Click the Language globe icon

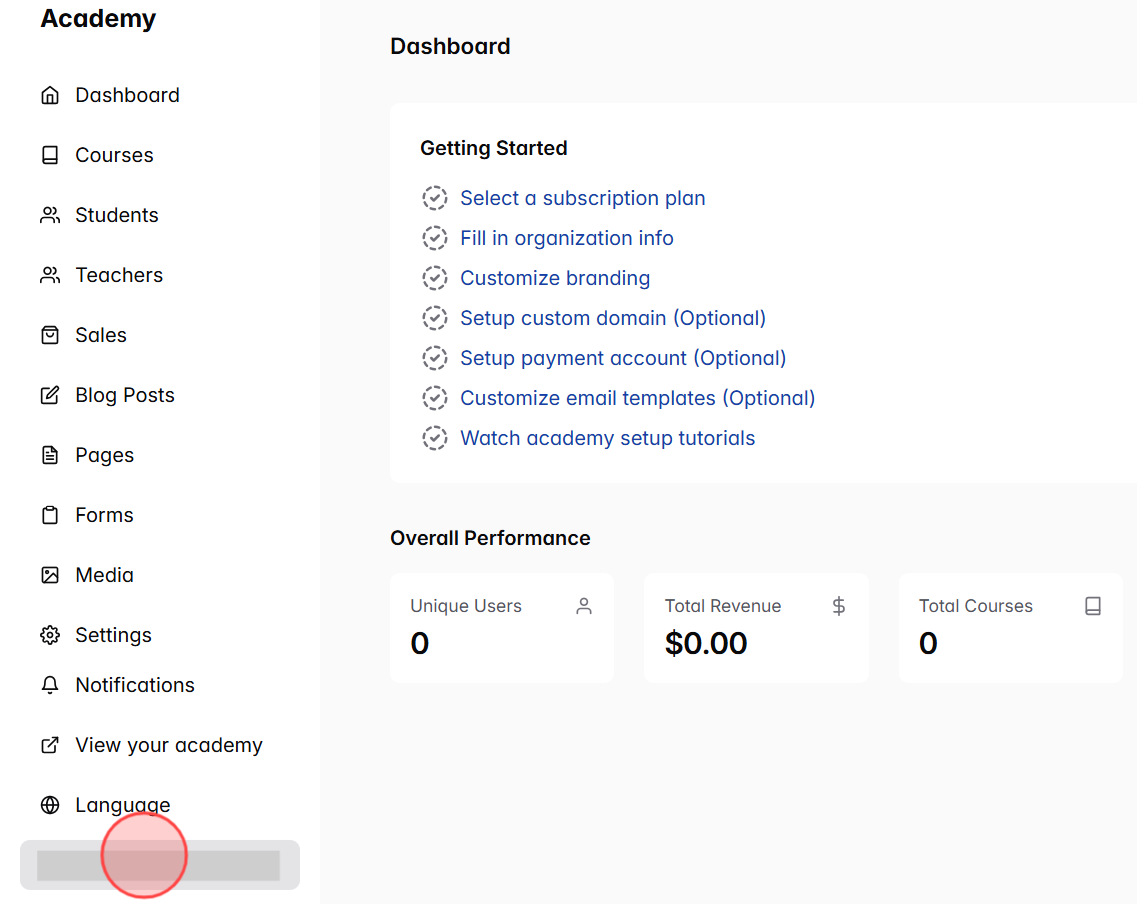pos(50,804)
